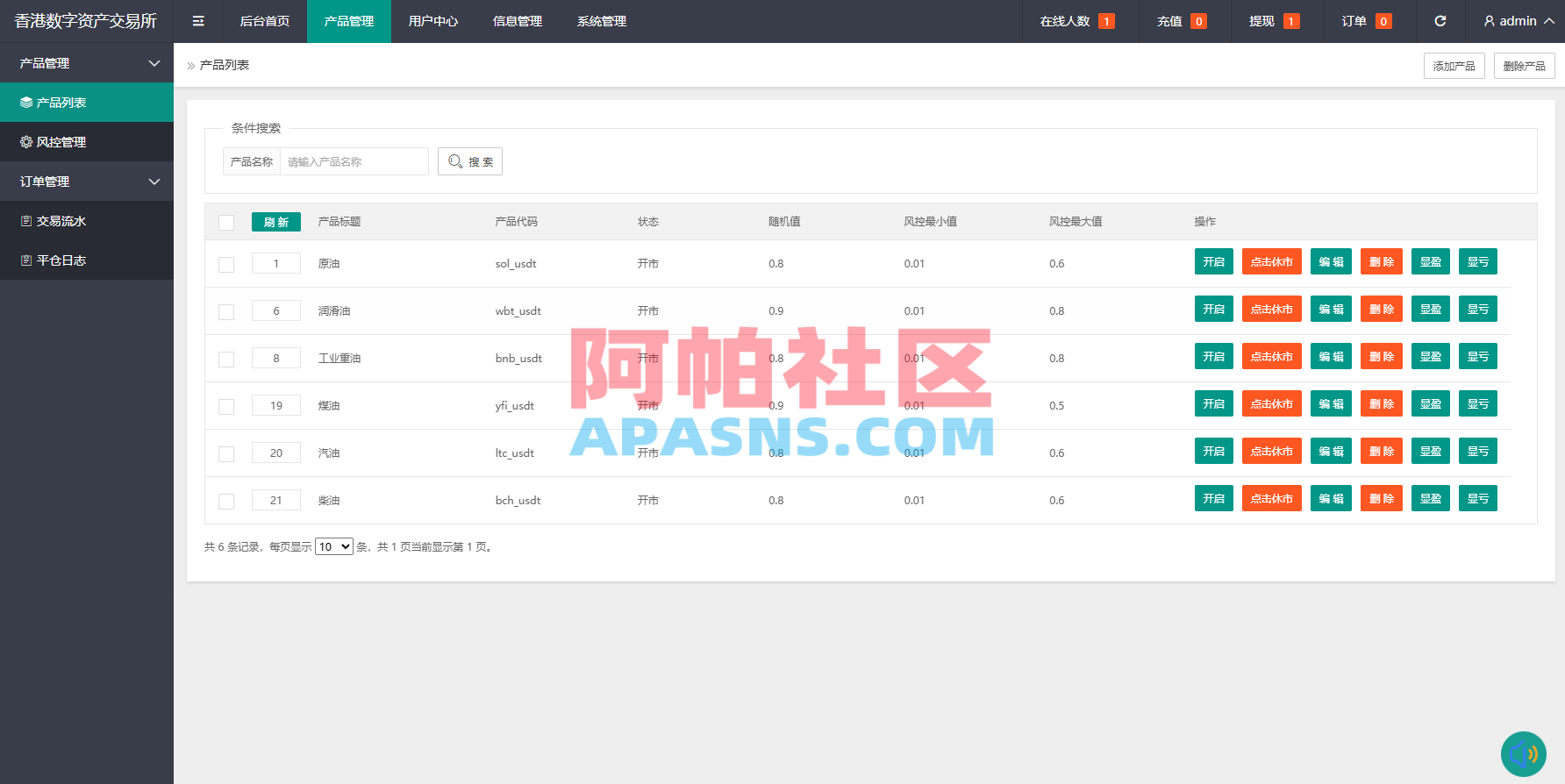Image resolution: width=1565 pixels, height=784 pixels.
Task: Click the 添加产品 button
Action: coord(1454,66)
